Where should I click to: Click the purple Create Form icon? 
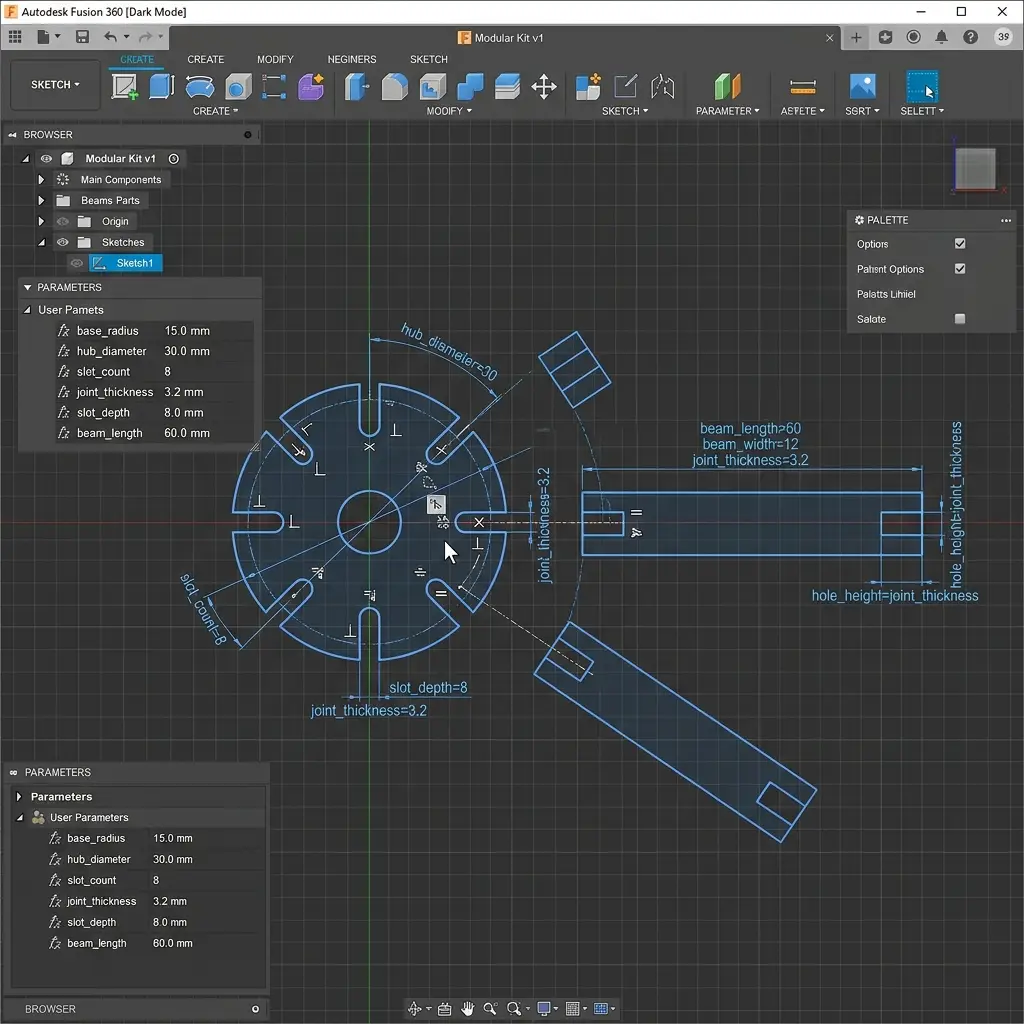[x=312, y=86]
